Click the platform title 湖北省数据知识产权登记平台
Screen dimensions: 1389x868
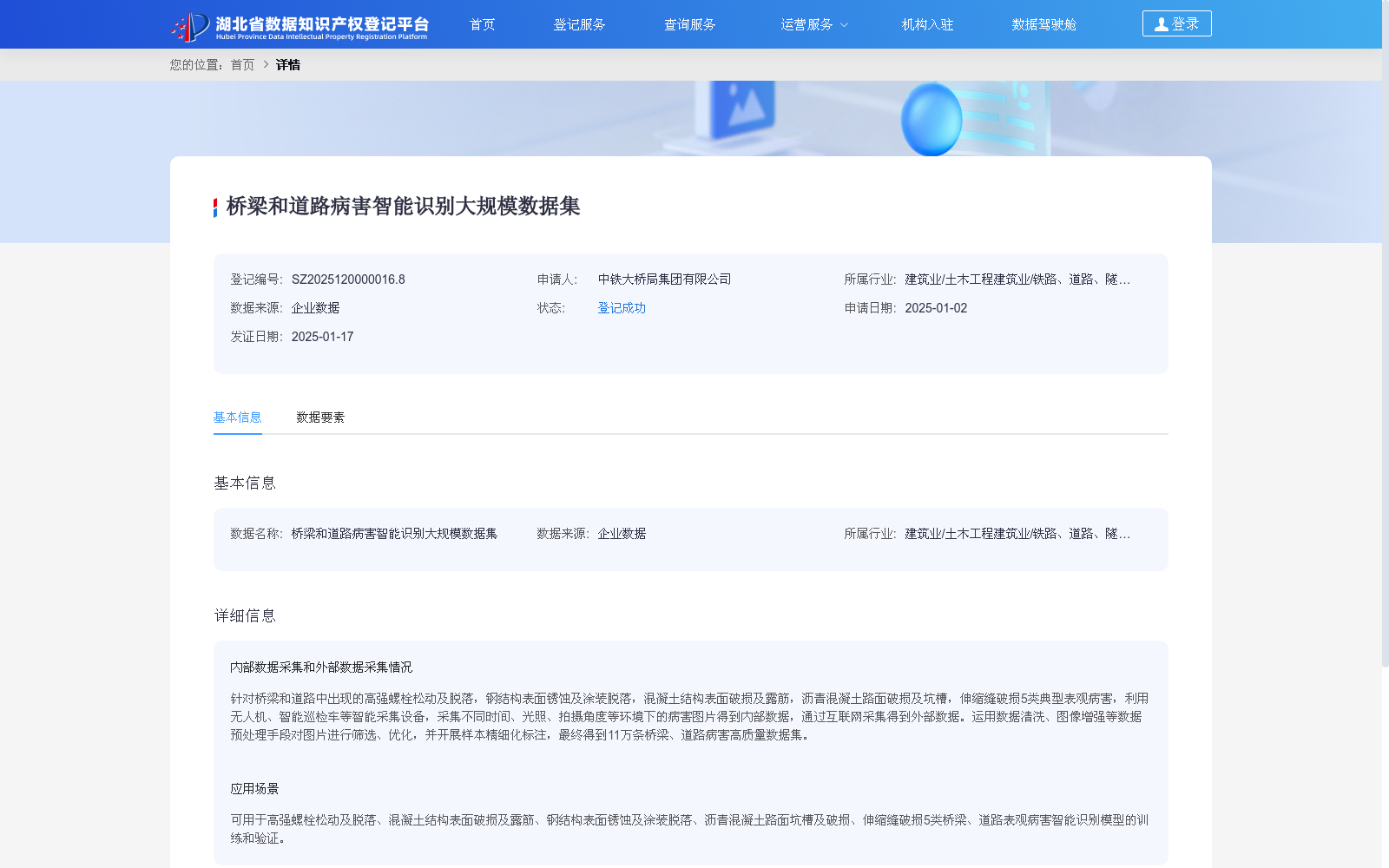(x=322, y=23)
